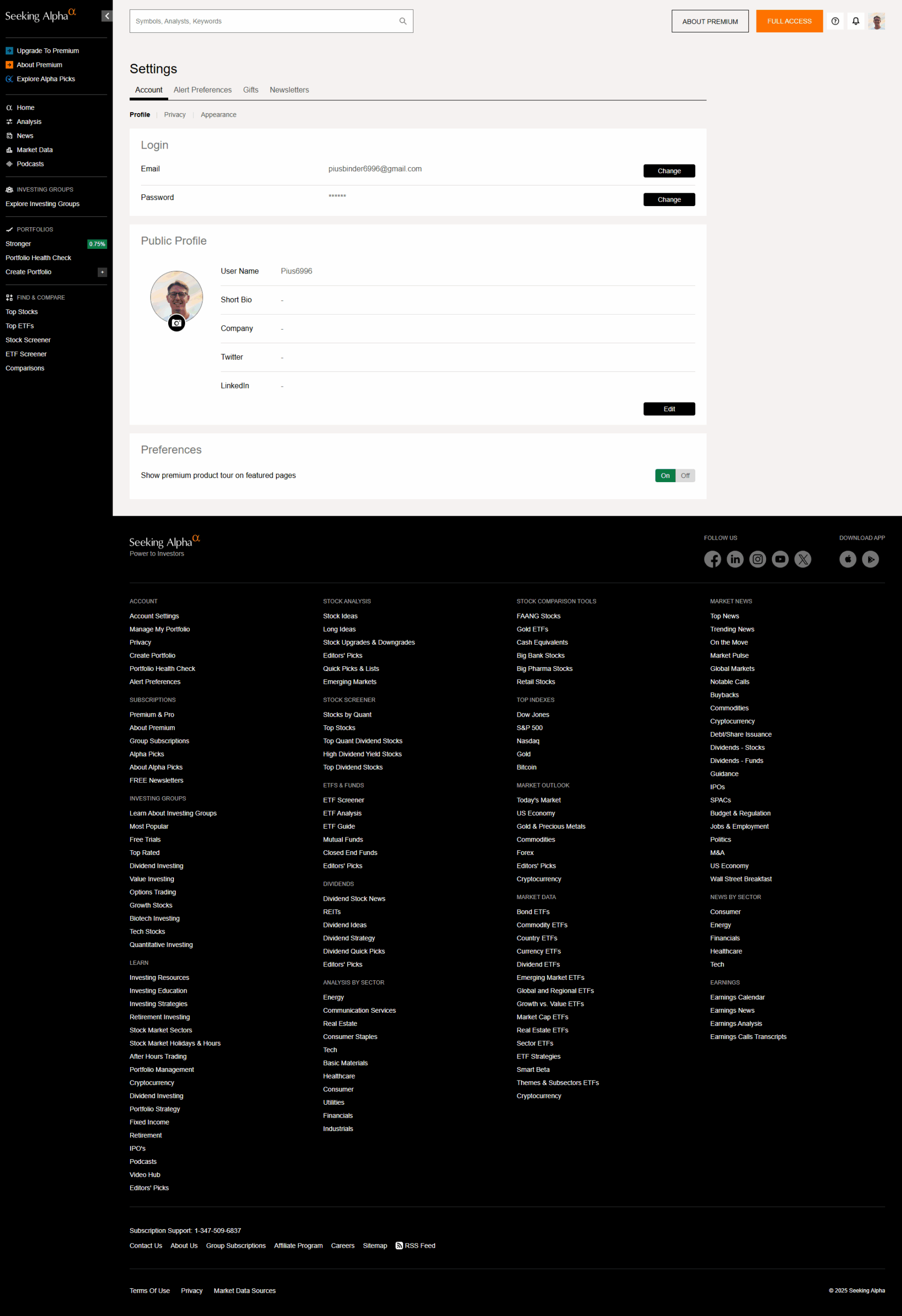Open Seeking Alpha LinkedIn page
This screenshot has width=902, height=1316.
(735, 559)
